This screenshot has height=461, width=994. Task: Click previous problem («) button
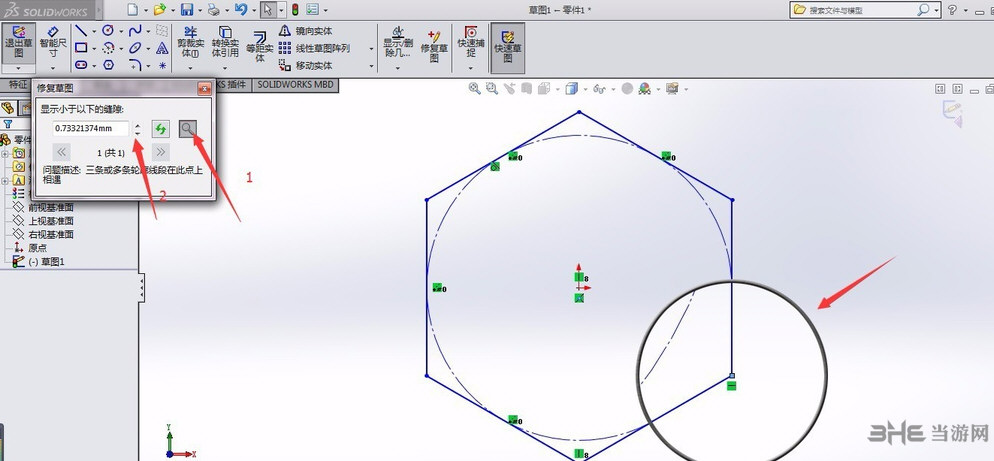pos(61,152)
